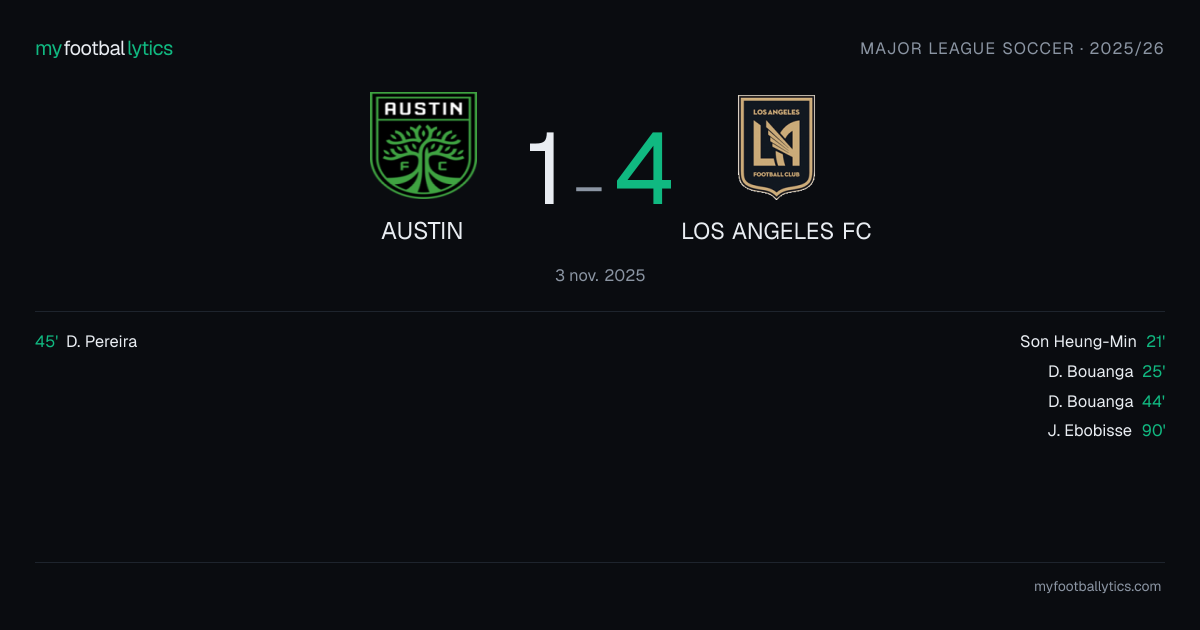1200x630 pixels.
Task: Click the Austin FC crest logo
Action: (423, 146)
